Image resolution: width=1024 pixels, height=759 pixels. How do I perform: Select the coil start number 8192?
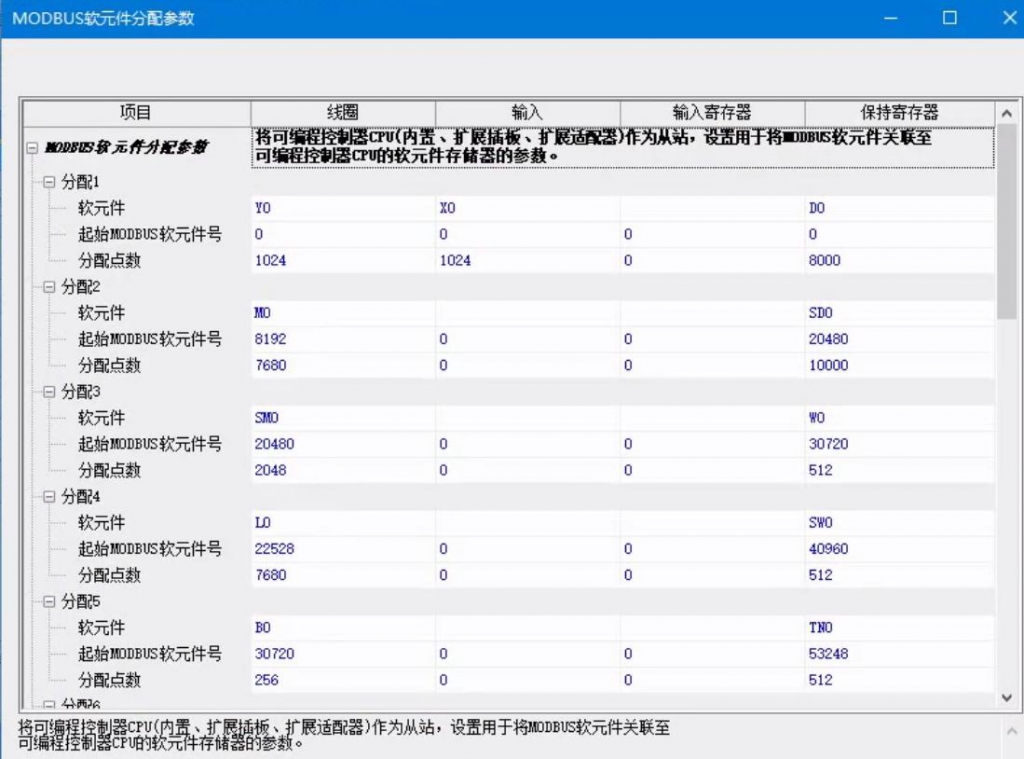pos(343,339)
